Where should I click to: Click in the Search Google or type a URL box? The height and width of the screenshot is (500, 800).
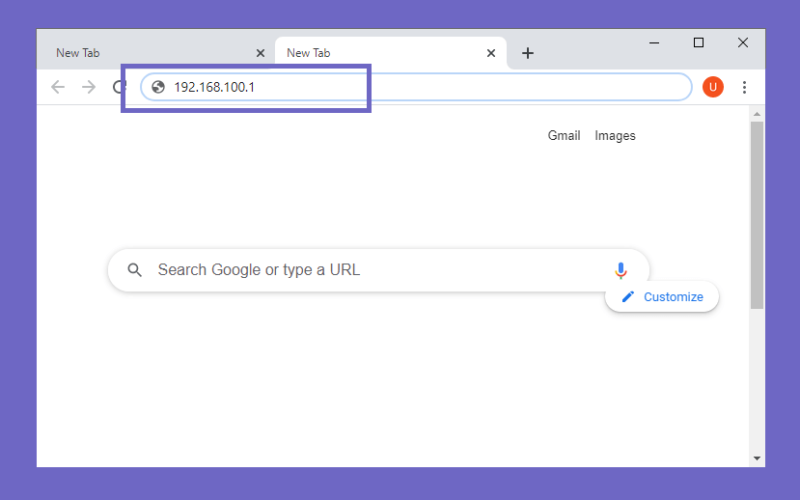pyautogui.click(x=378, y=270)
